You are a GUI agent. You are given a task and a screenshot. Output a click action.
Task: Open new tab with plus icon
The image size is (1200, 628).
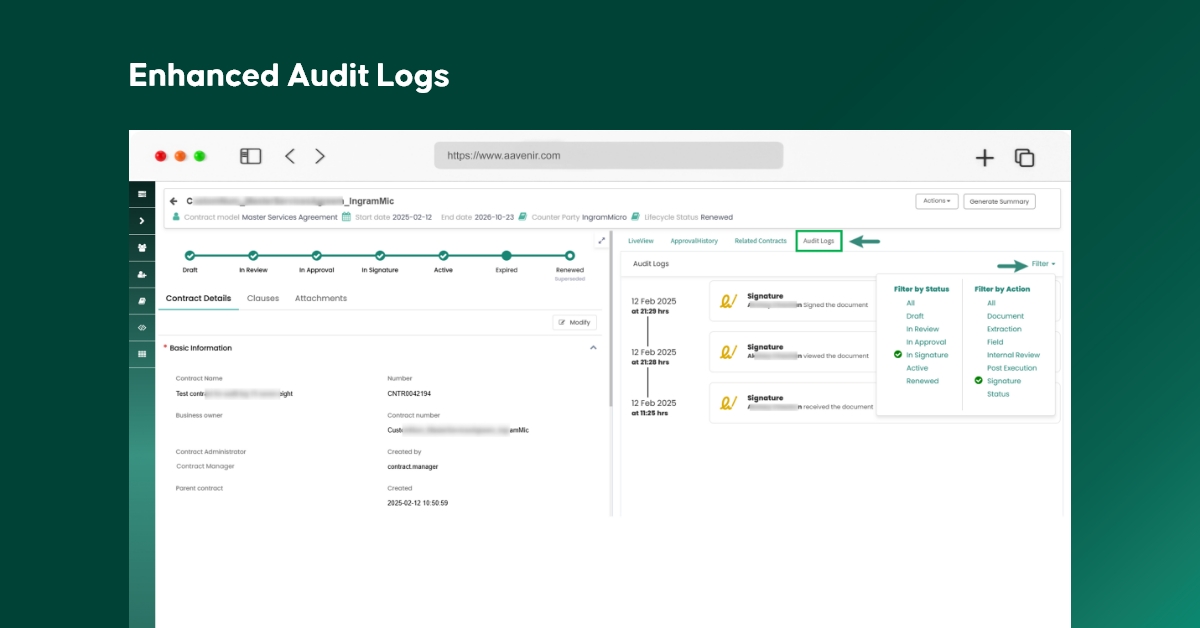(x=985, y=157)
